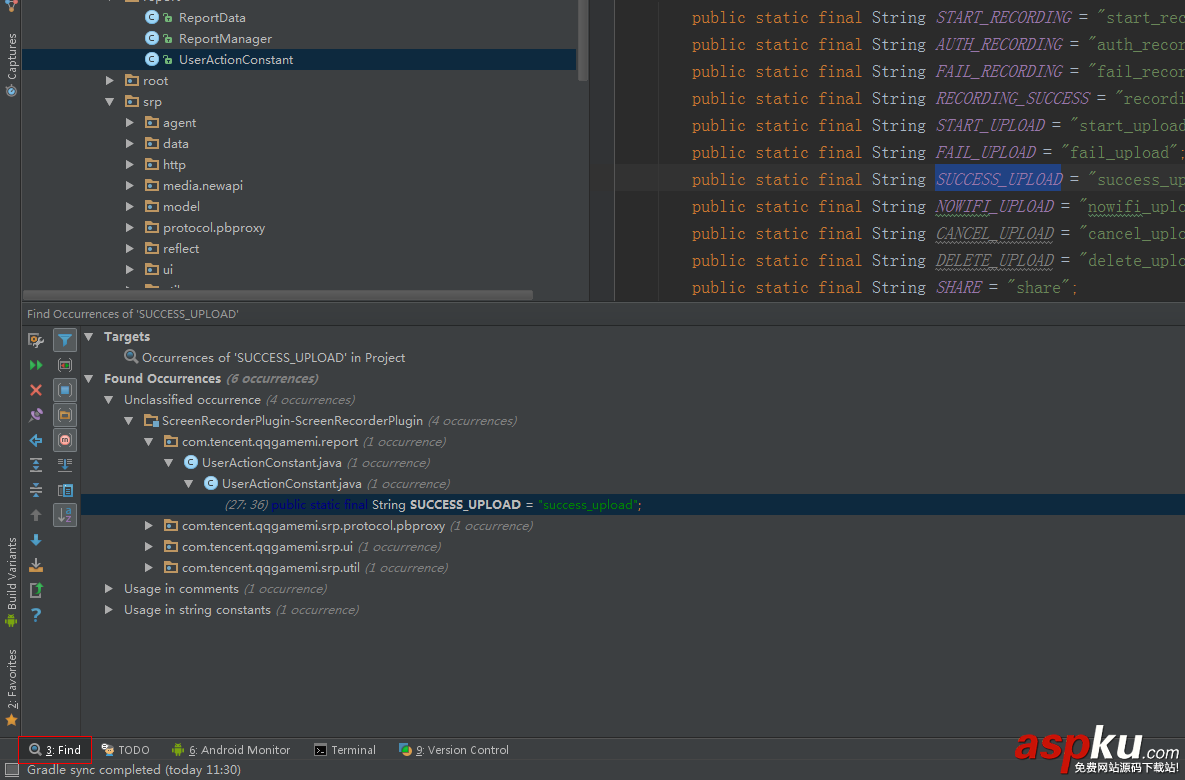The height and width of the screenshot is (780, 1185).
Task: Open the Build Variants side tab
Action: click(x=11, y=582)
